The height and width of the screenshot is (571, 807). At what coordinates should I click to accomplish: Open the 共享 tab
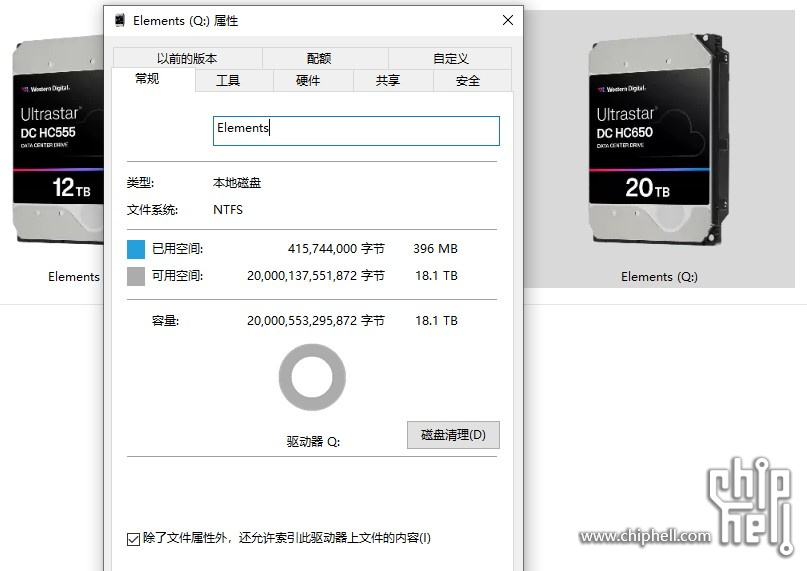pos(393,81)
